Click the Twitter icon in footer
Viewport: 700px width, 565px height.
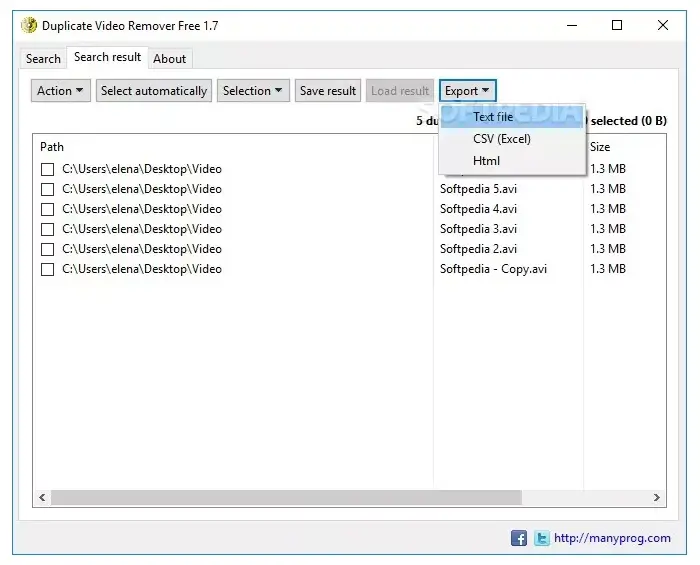tap(541, 538)
